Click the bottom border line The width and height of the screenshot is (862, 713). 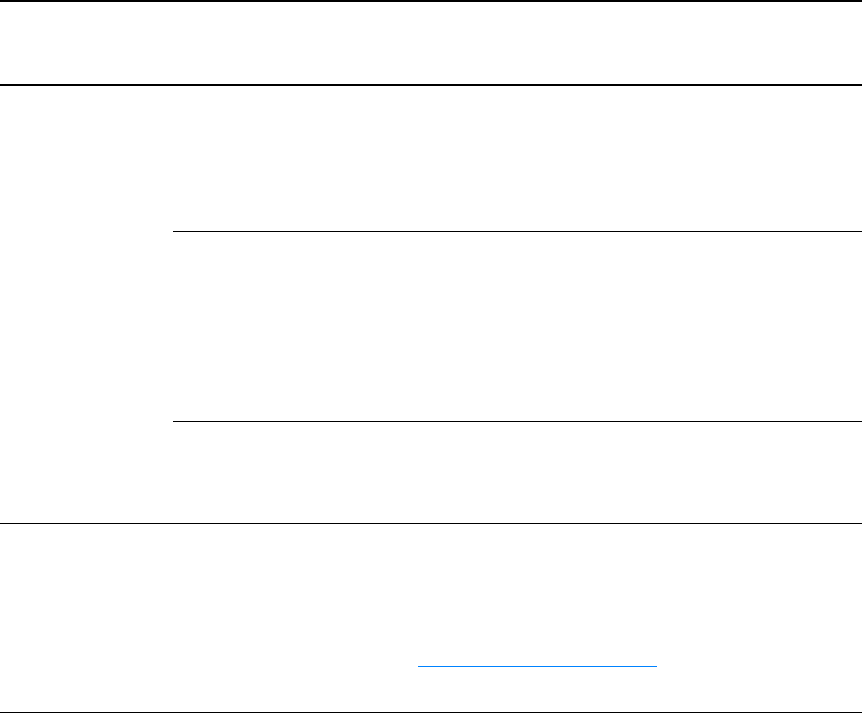[x=431, y=712]
